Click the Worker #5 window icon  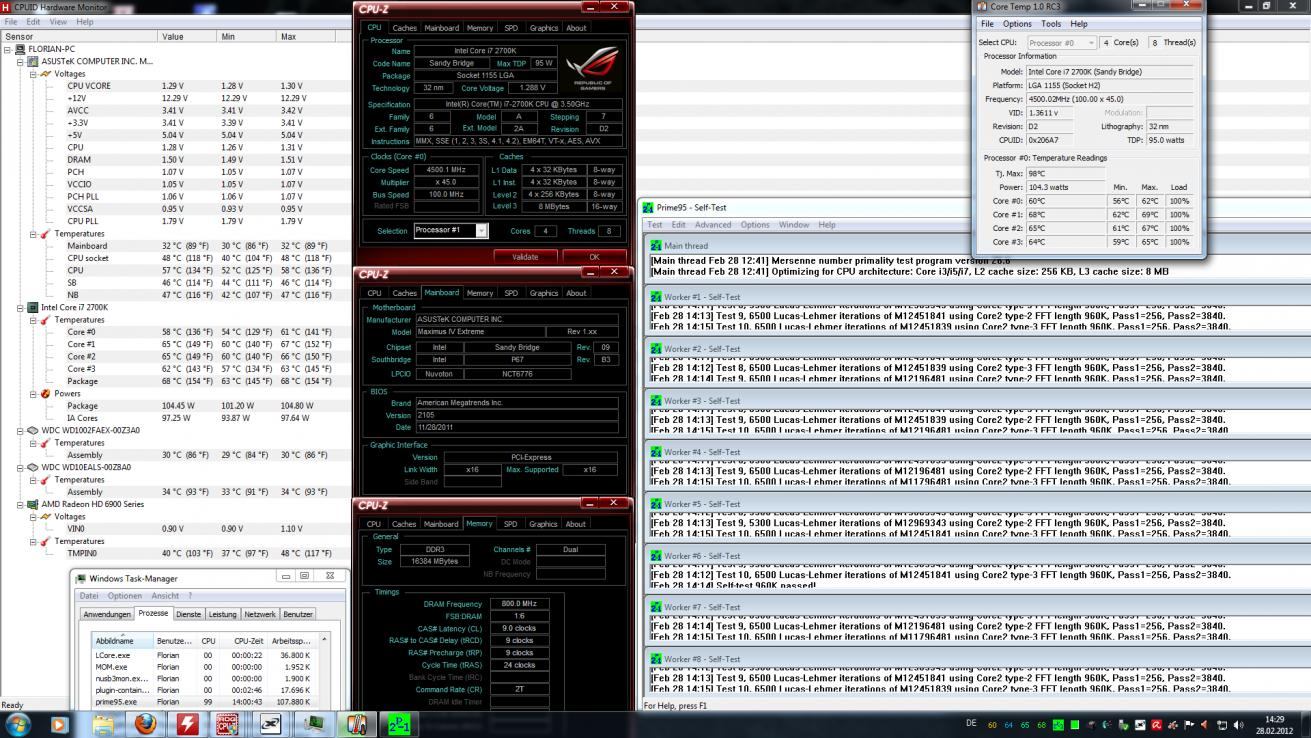point(656,504)
